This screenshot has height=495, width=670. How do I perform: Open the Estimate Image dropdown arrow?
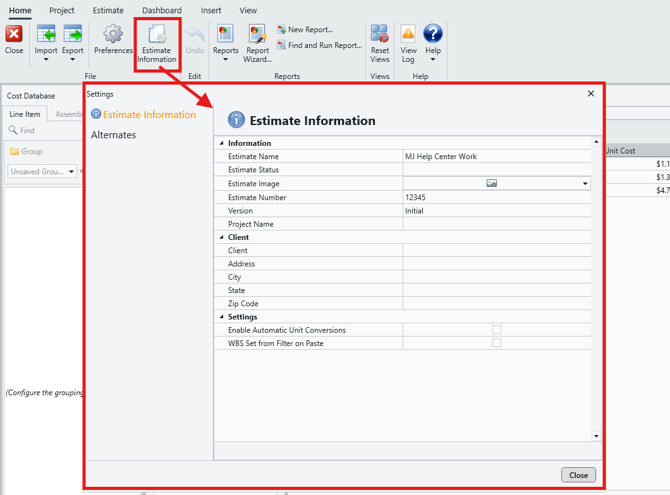point(585,184)
